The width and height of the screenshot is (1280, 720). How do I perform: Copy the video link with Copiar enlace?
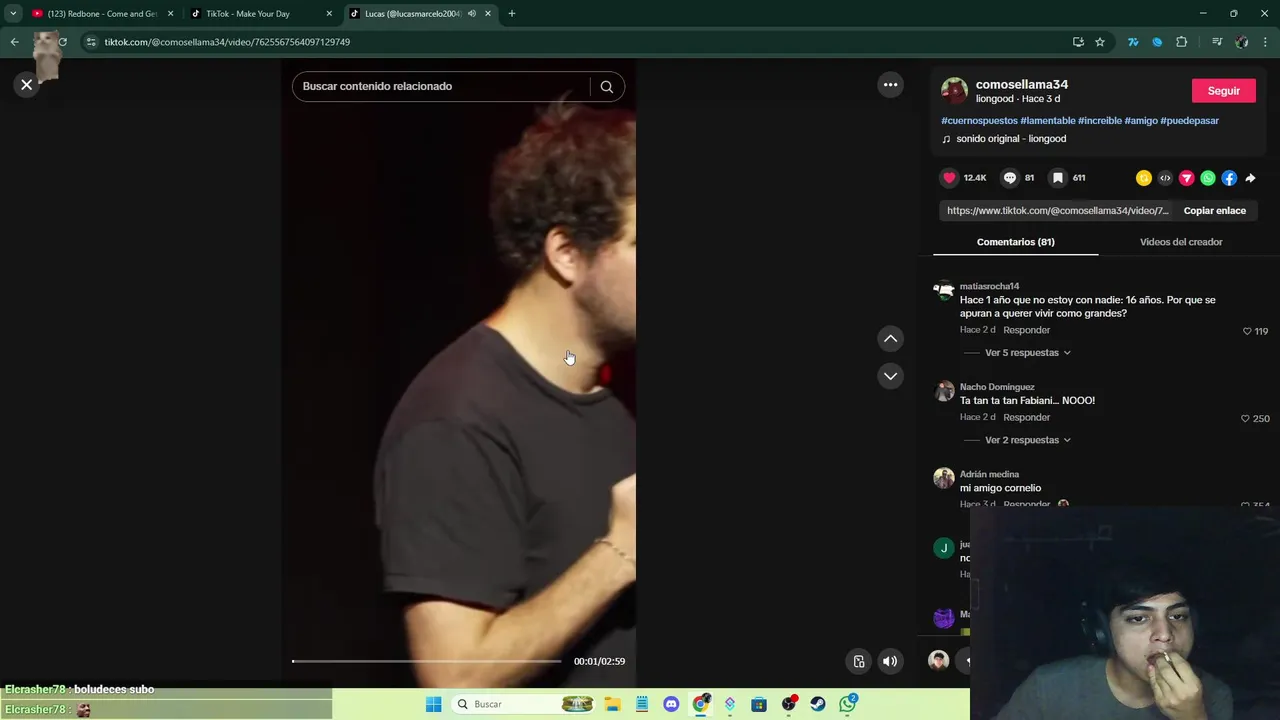[x=1214, y=211]
